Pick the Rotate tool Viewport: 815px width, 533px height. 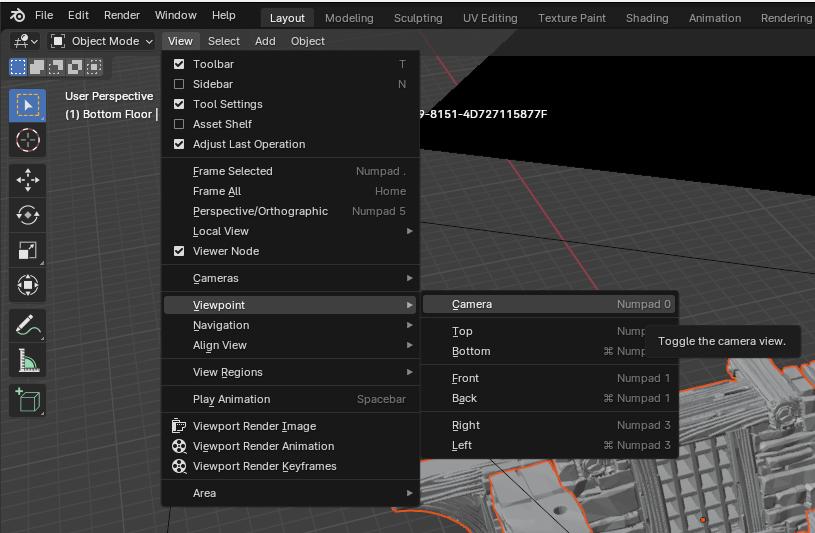[x=27, y=215]
